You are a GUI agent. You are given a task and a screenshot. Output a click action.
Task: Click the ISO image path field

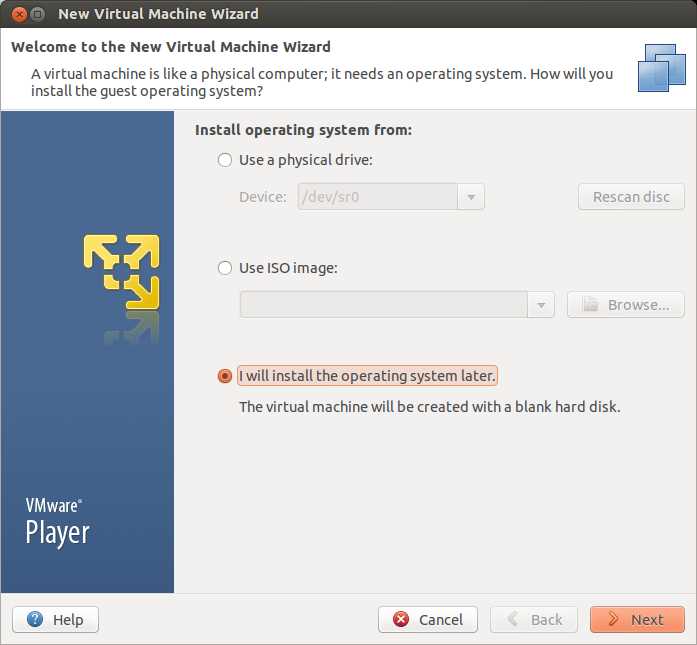384,305
